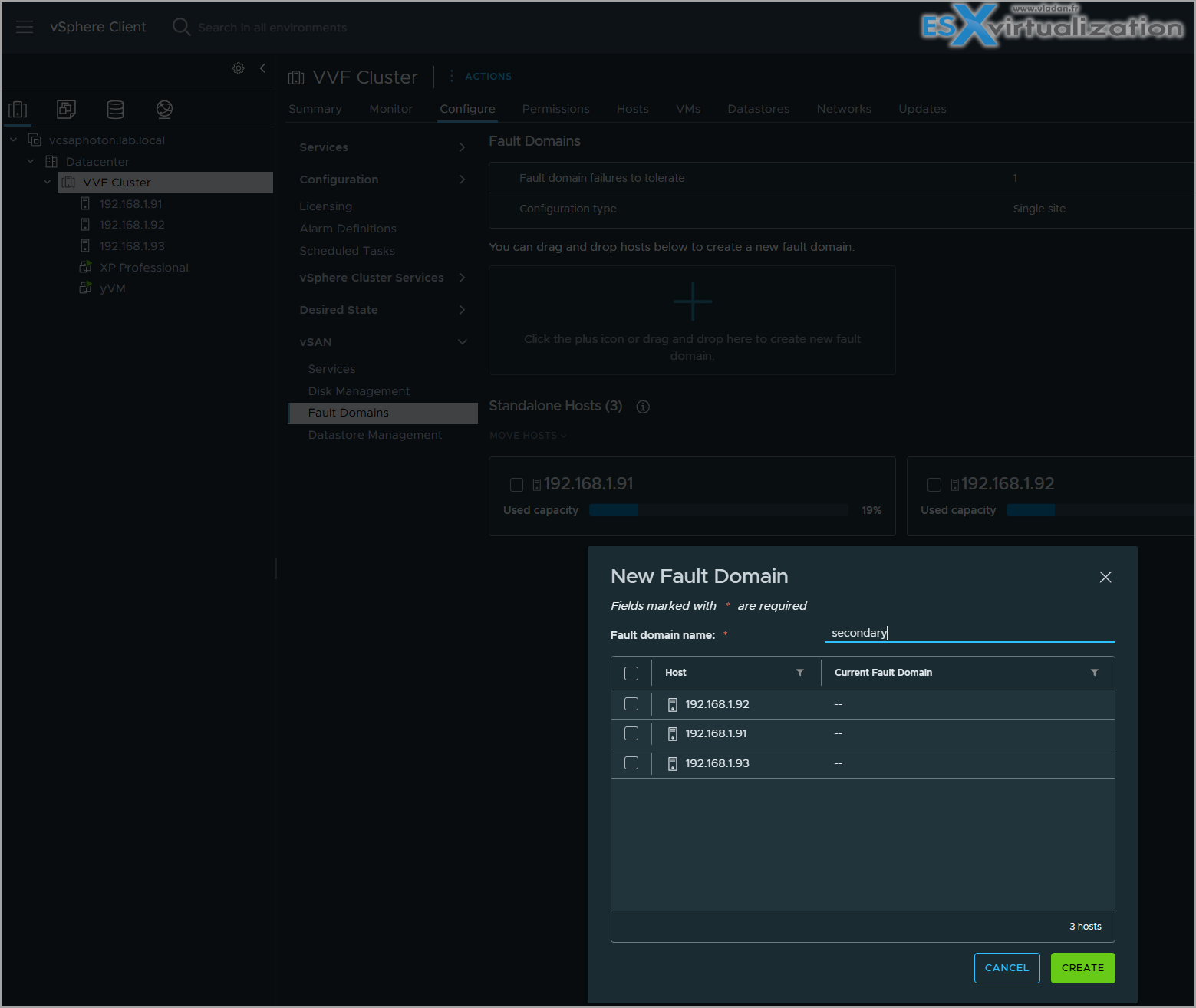Open the Actions kebab icon
Image resolution: width=1196 pixels, height=1008 pixels.
point(451,76)
